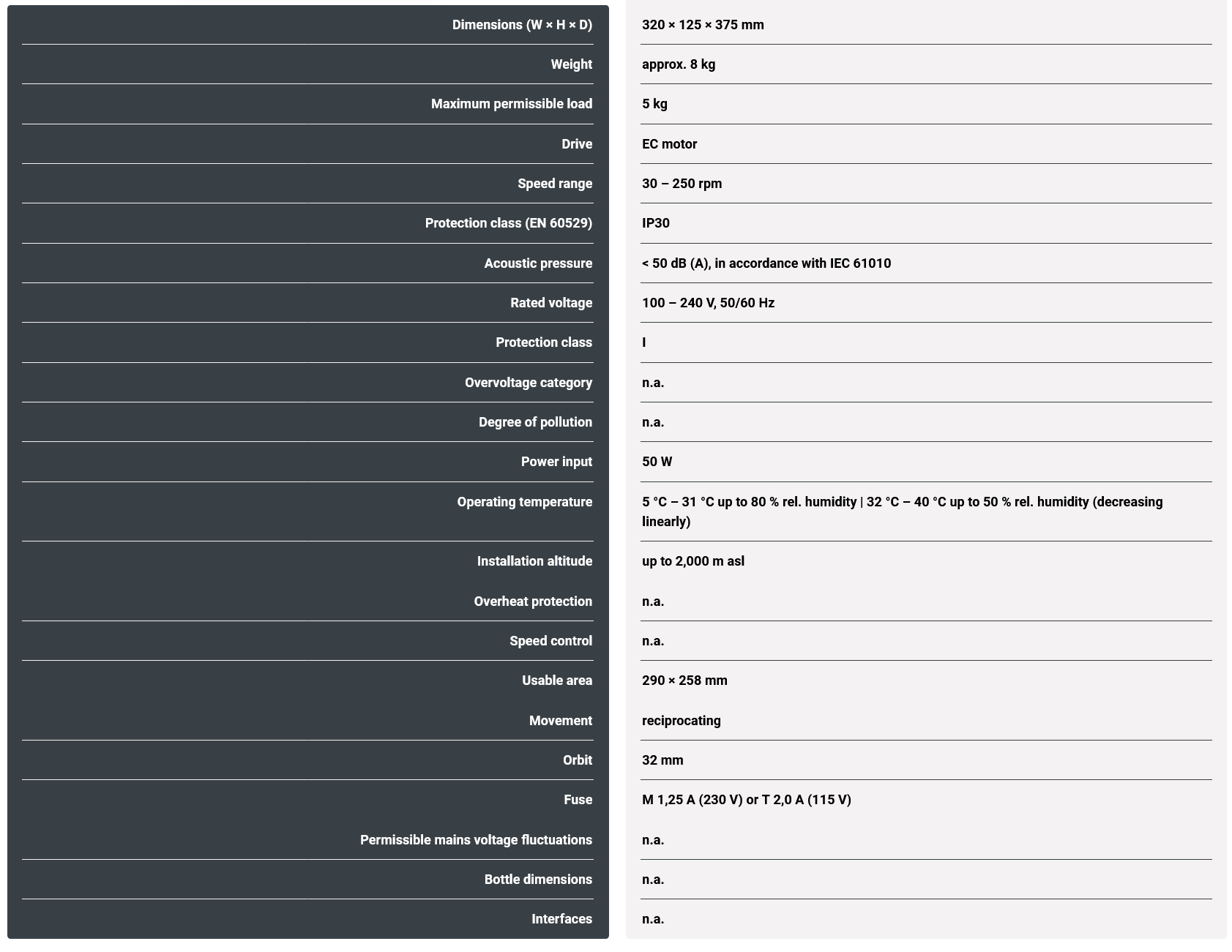Select the "Protection class (EN 60529)" label
Screen dimensions: 1232x952
508,223
